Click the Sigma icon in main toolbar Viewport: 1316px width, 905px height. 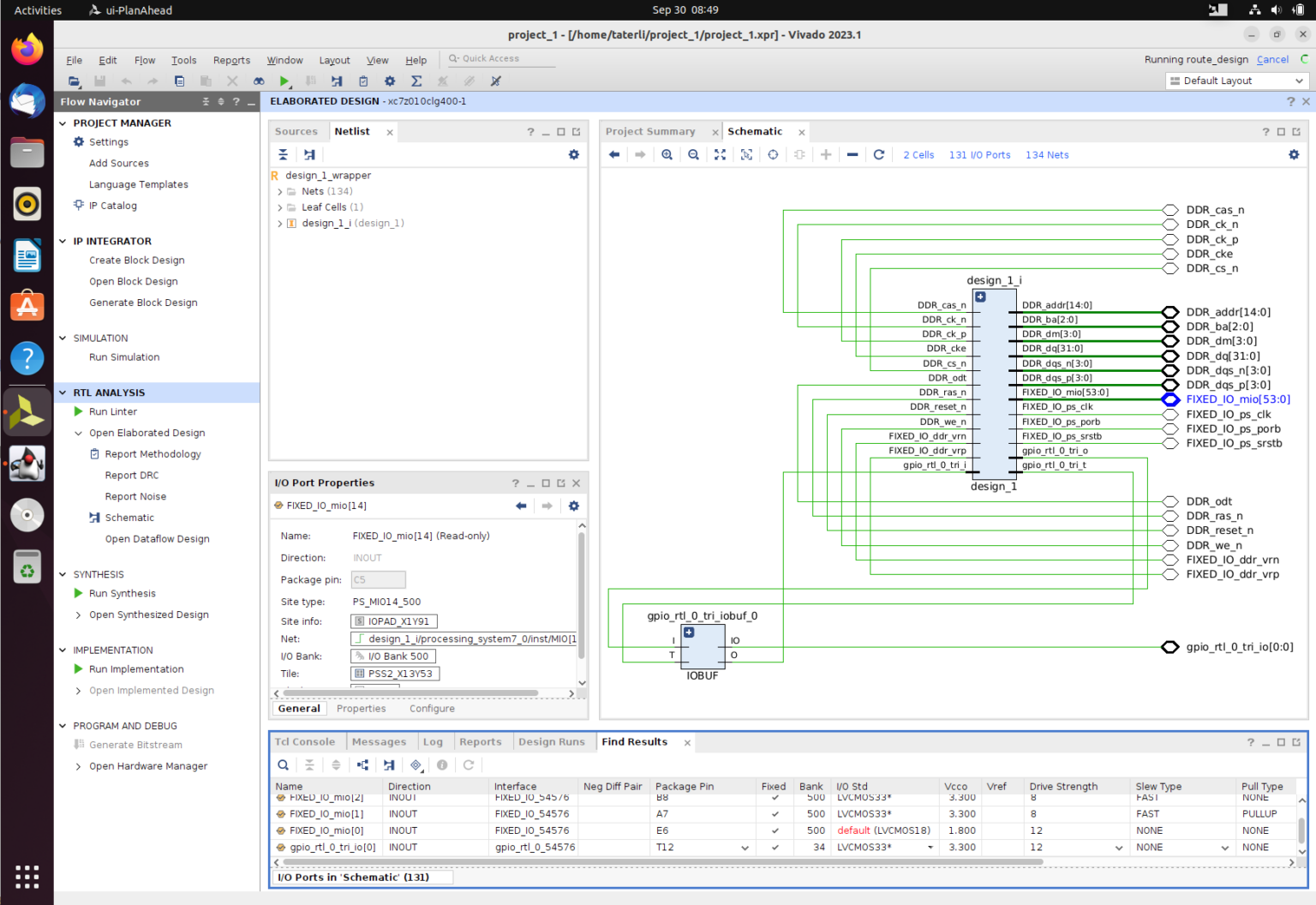(x=416, y=81)
